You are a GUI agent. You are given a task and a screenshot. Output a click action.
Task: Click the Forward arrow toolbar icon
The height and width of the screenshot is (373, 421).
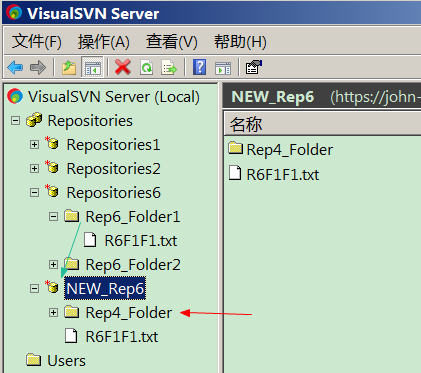[x=38, y=67]
